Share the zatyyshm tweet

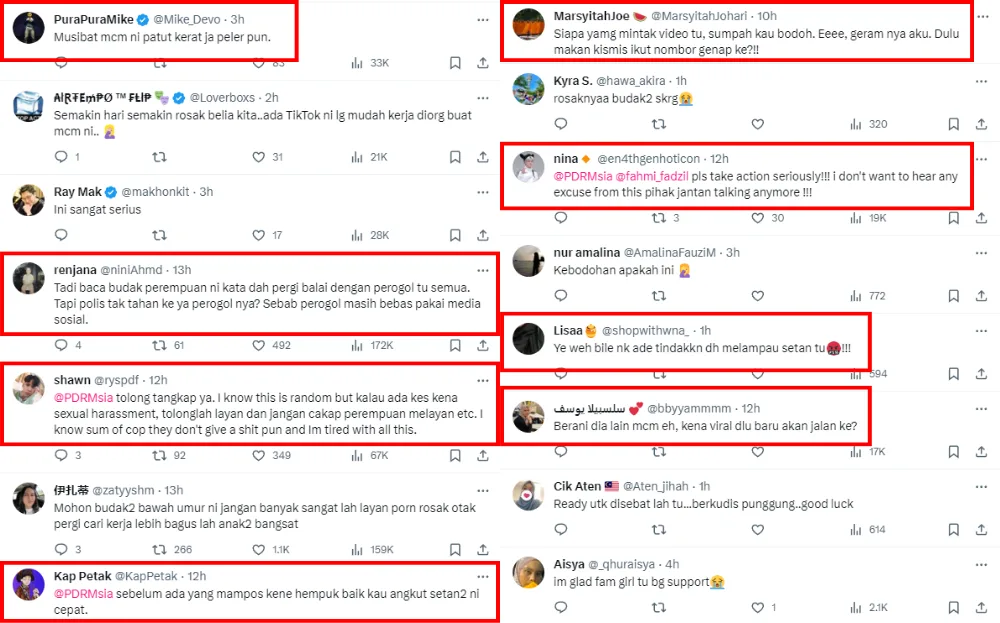[x=484, y=549]
